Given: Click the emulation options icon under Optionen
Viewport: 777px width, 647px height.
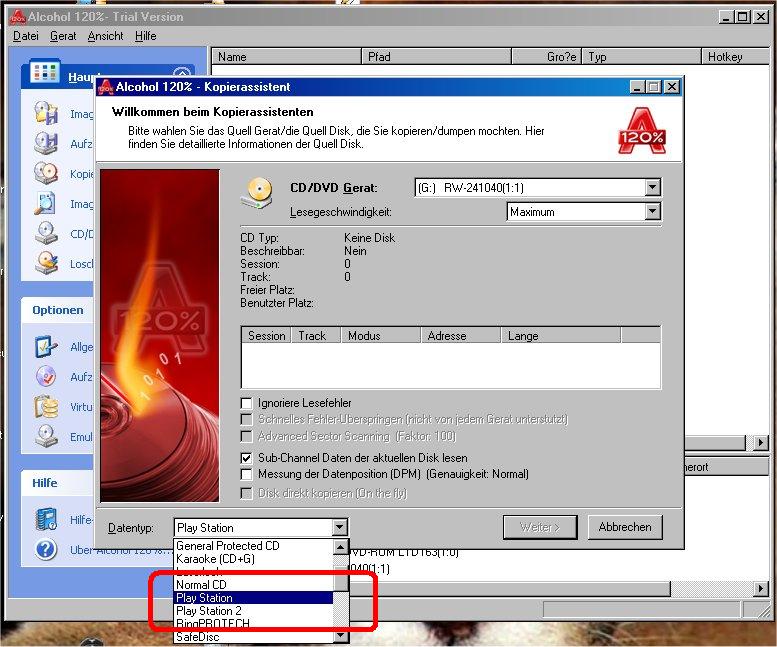Looking at the screenshot, I should click(x=46, y=436).
